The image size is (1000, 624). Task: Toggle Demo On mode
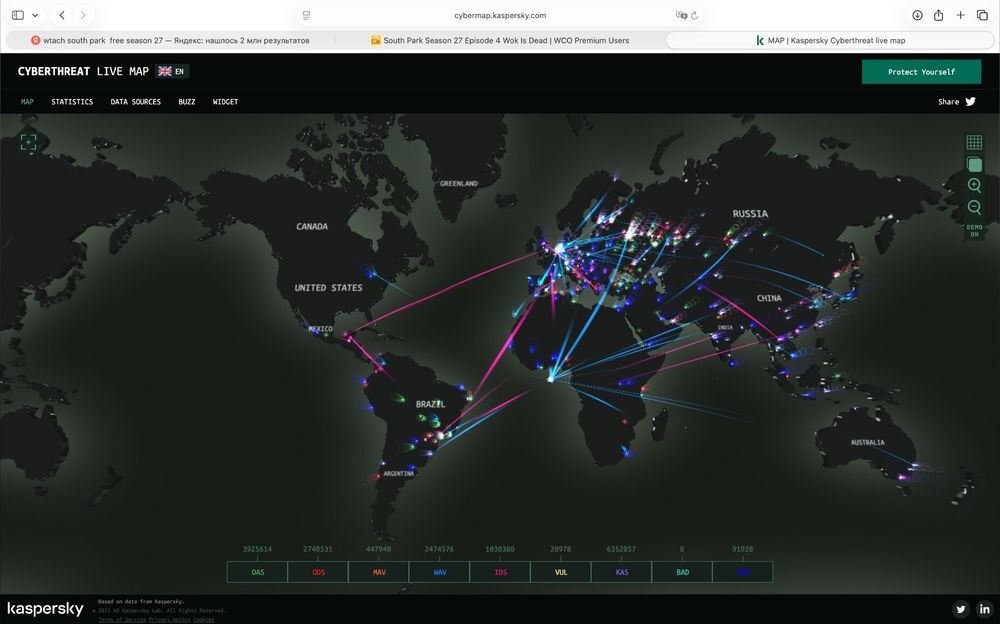[x=974, y=230]
